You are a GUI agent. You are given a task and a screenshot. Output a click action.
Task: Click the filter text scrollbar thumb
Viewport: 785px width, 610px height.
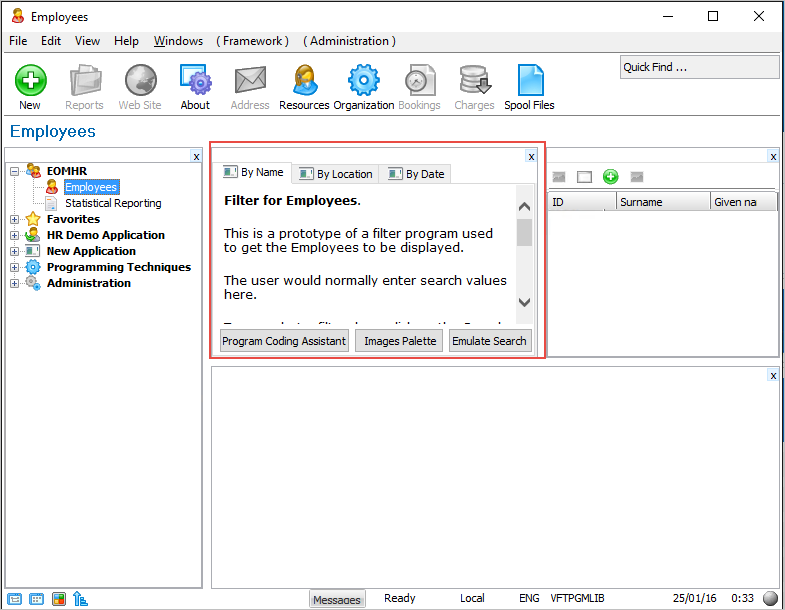click(x=524, y=232)
